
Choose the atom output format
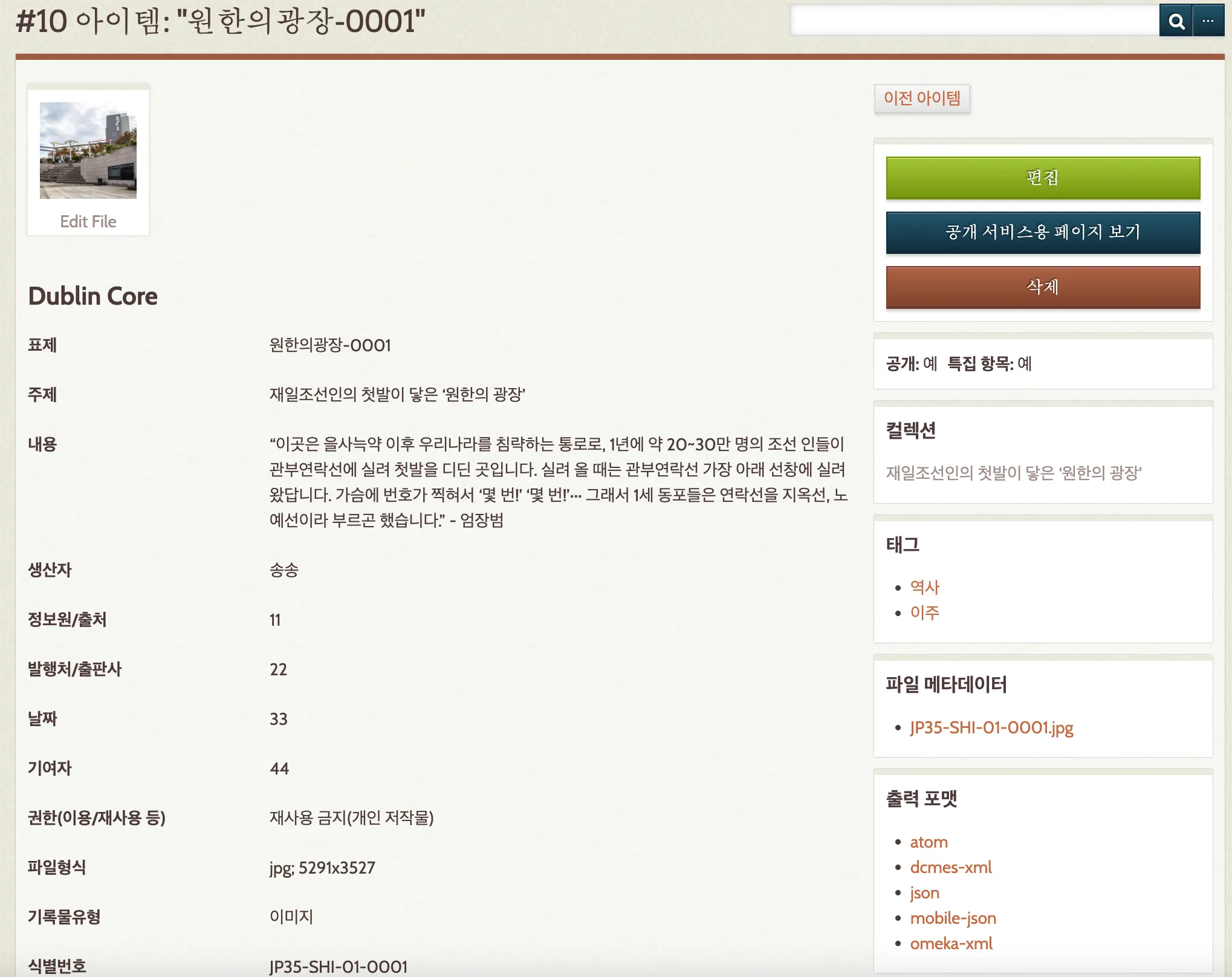tap(929, 842)
